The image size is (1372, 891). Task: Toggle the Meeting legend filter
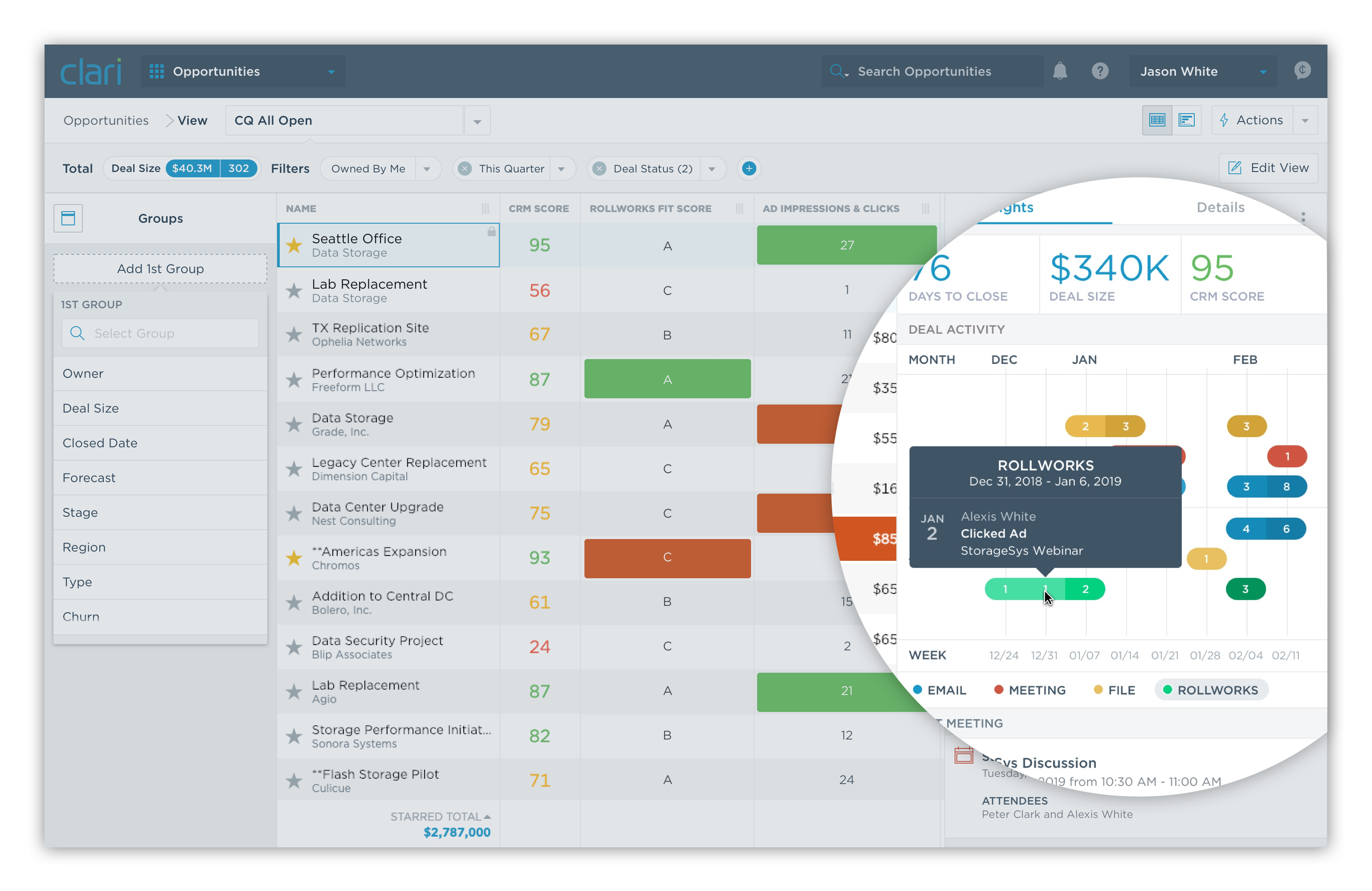(x=1029, y=690)
